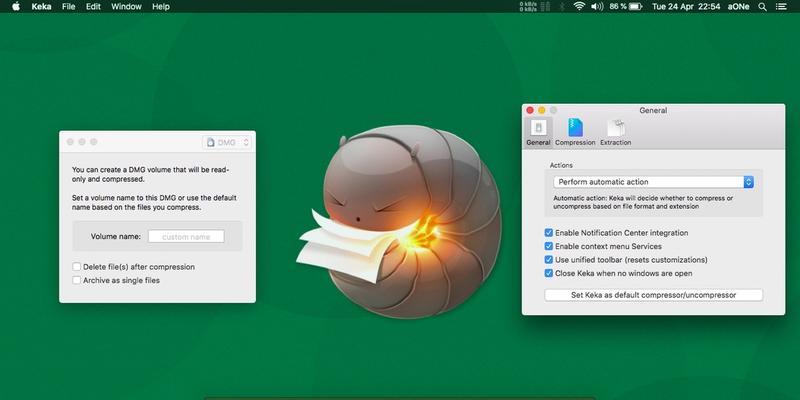Uncheck Use unified toolbar option
The image size is (800, 400).
[549, 260]
